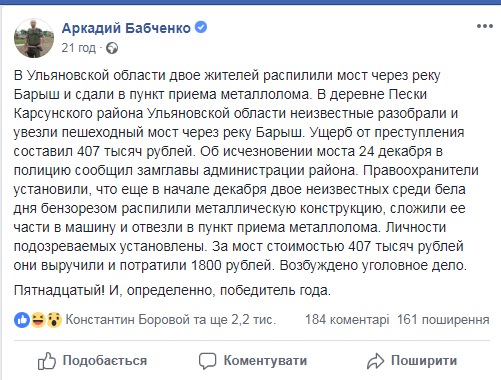This screenshot has height=380, width=501.
Task: Open the Аркадий Бабченко profile name link
Action: (126, 28)
